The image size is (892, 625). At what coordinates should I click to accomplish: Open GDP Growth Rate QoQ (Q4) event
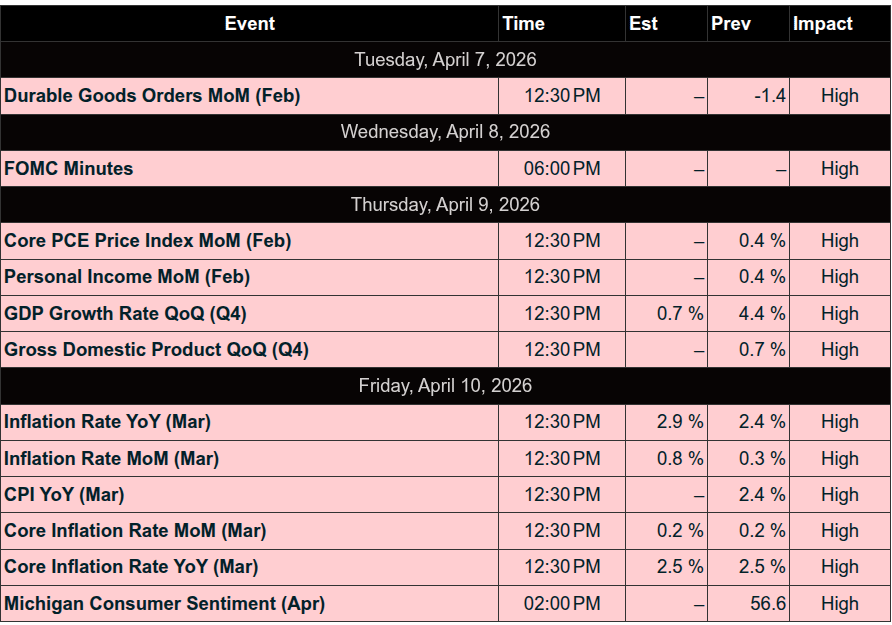click(x=125, y=314)
